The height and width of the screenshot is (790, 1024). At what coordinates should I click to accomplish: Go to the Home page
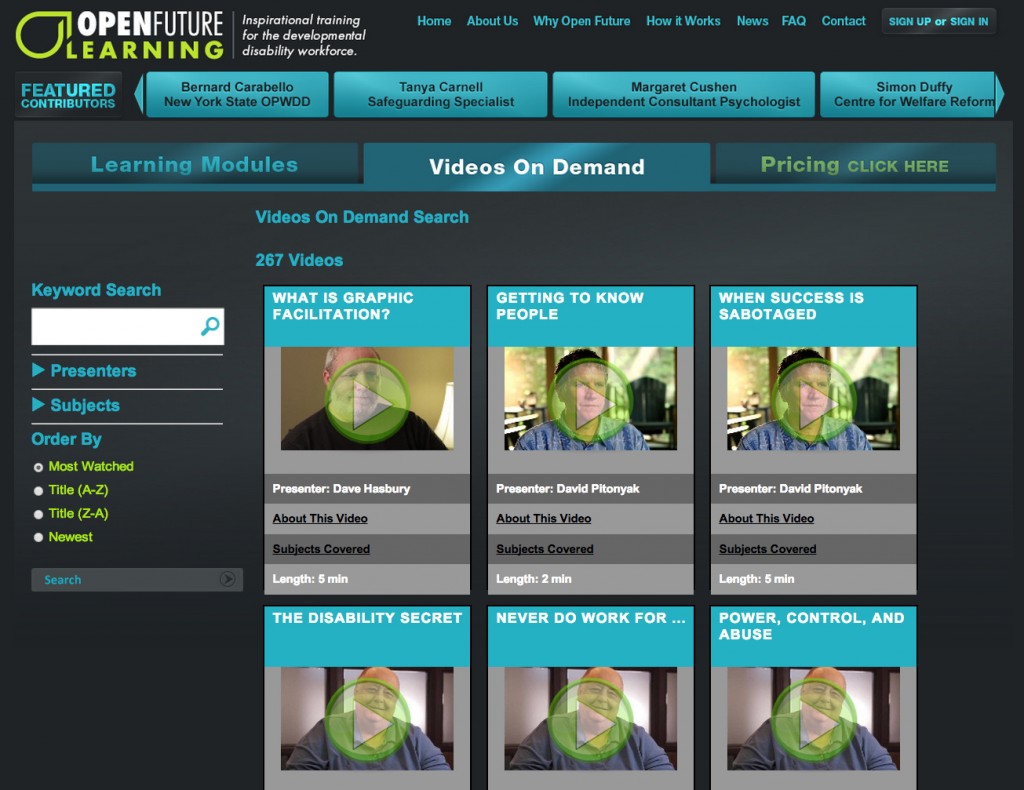pos(434,21)
